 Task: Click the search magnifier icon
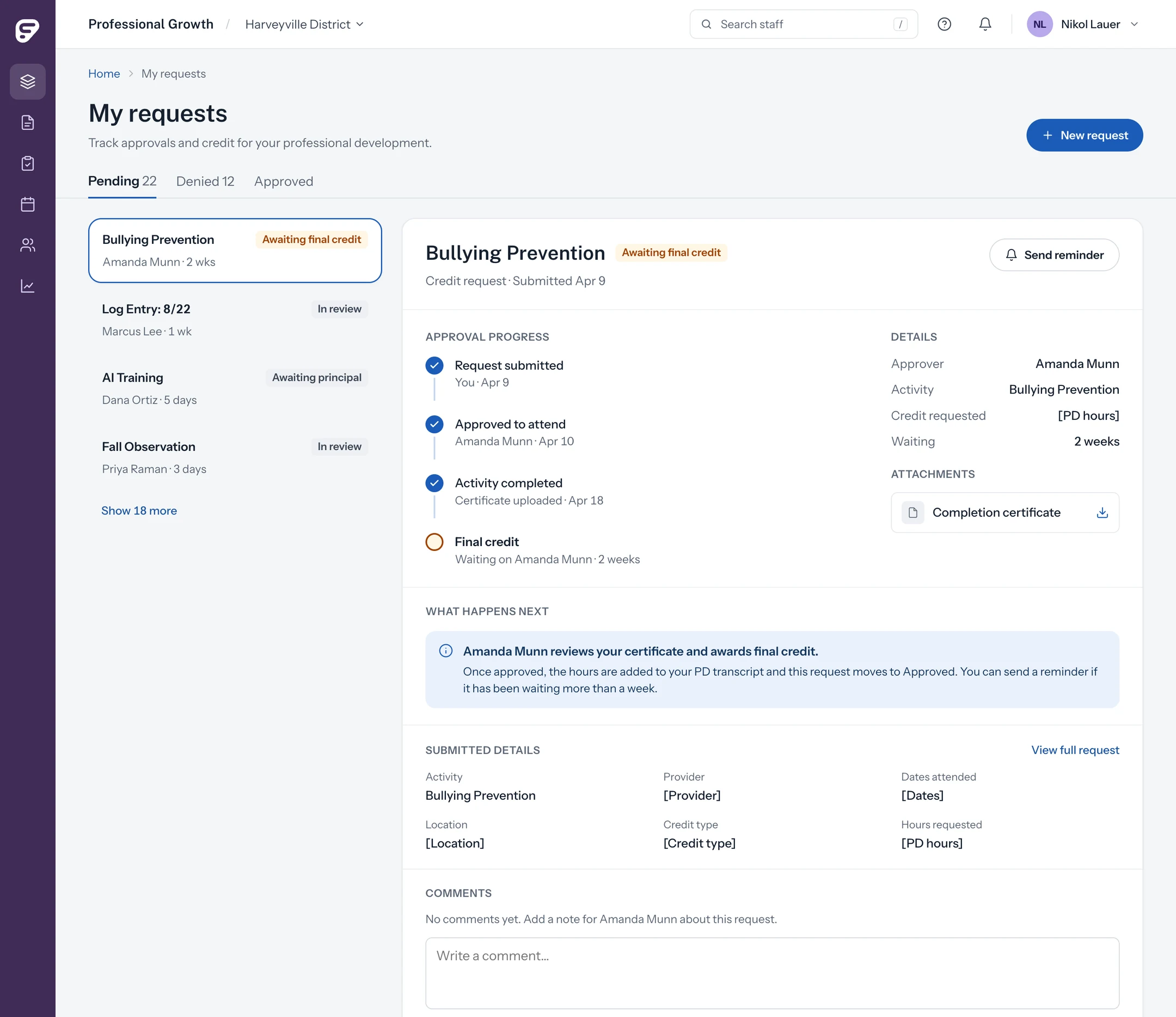click(707, 24)
